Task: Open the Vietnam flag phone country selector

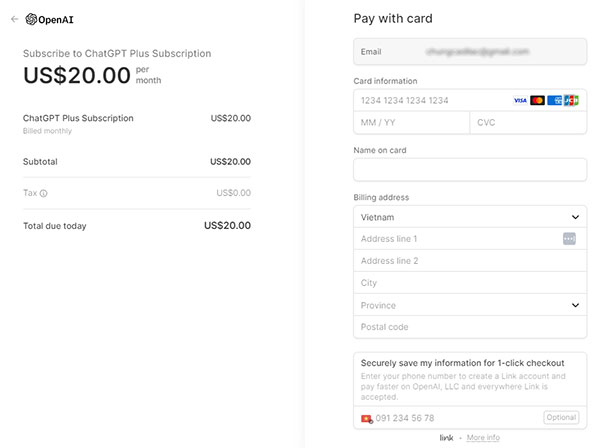Action: (x=367, y=419)
